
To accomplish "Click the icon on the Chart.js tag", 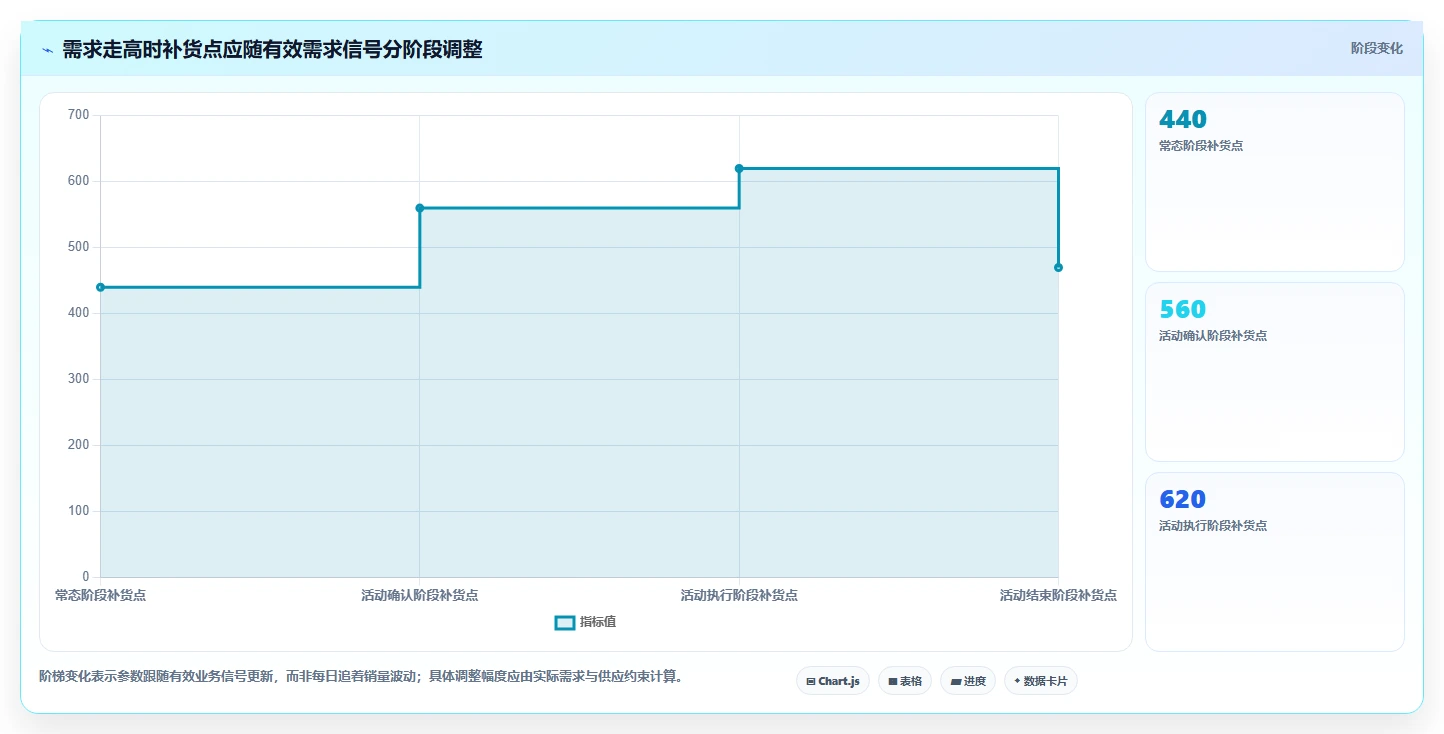I will tap(811, 681).
